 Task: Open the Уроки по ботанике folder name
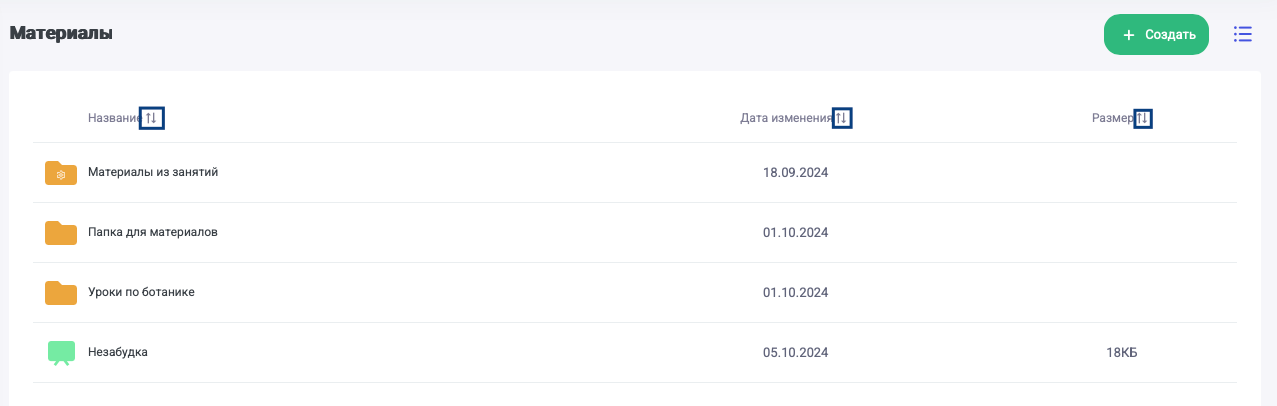coord(141,292)
